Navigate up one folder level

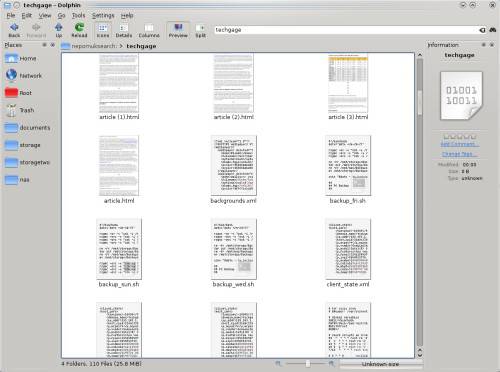[x=59, y=30]
